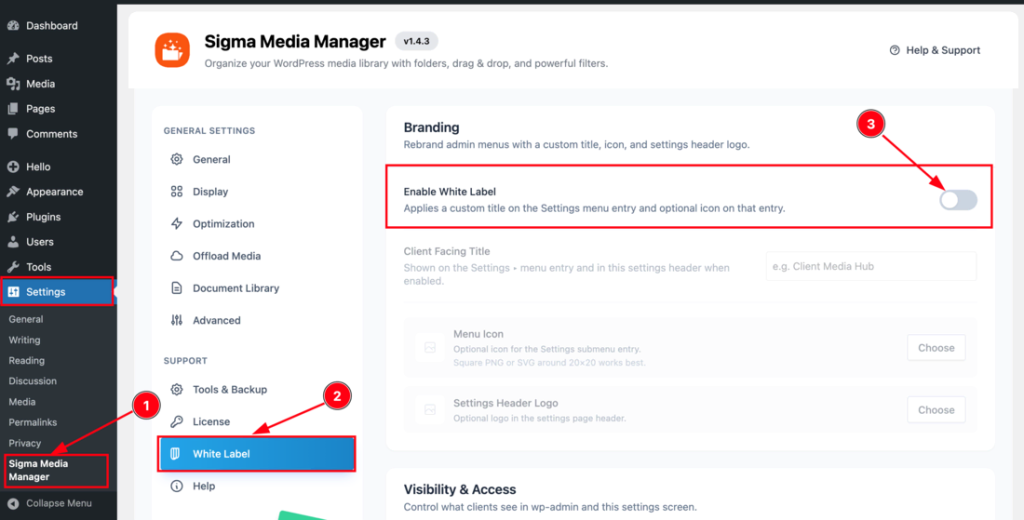1024x520 pixels.
Task: Click the General gear icon
Action: point(176,159)
